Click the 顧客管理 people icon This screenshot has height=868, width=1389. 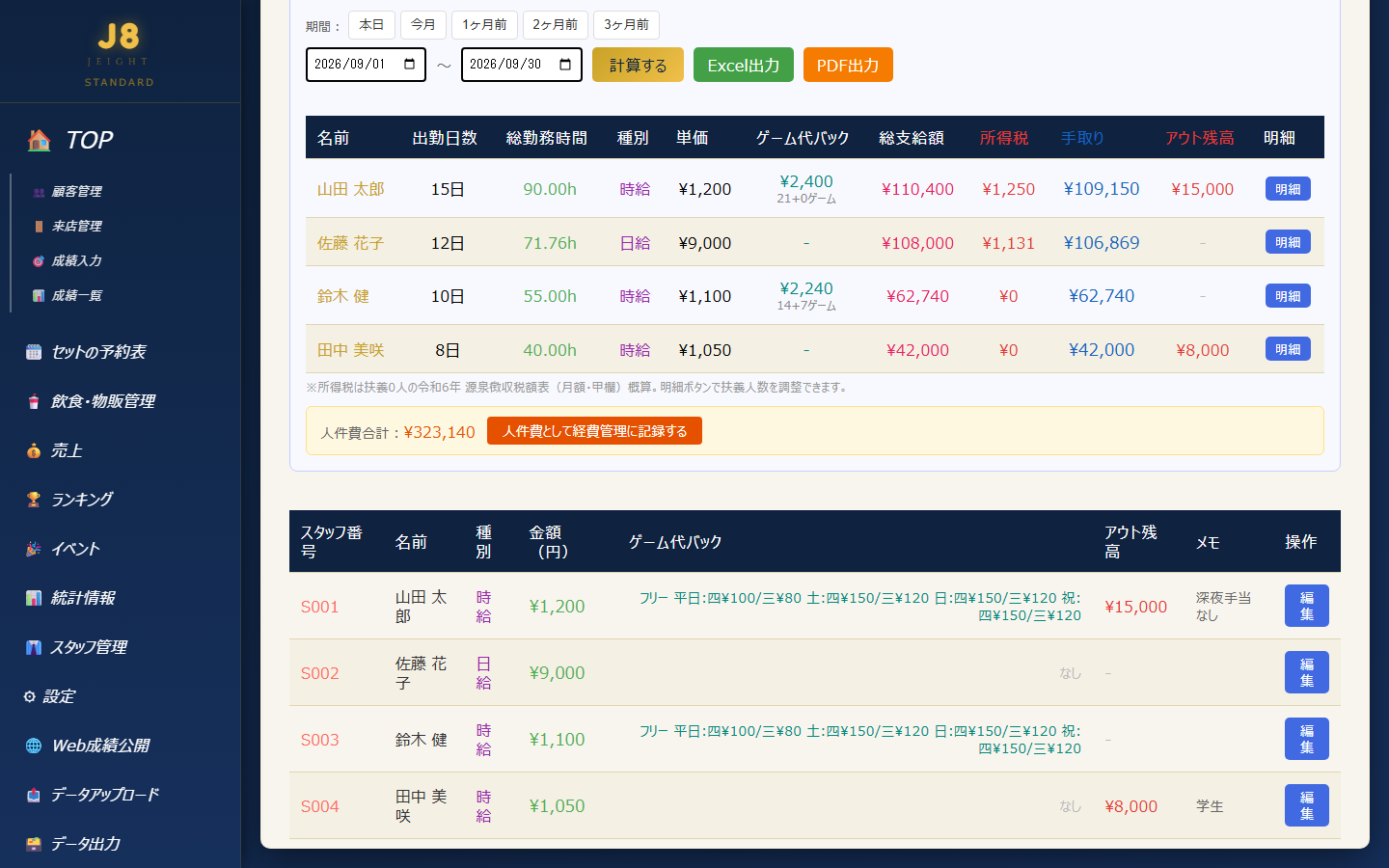[39, 192]
